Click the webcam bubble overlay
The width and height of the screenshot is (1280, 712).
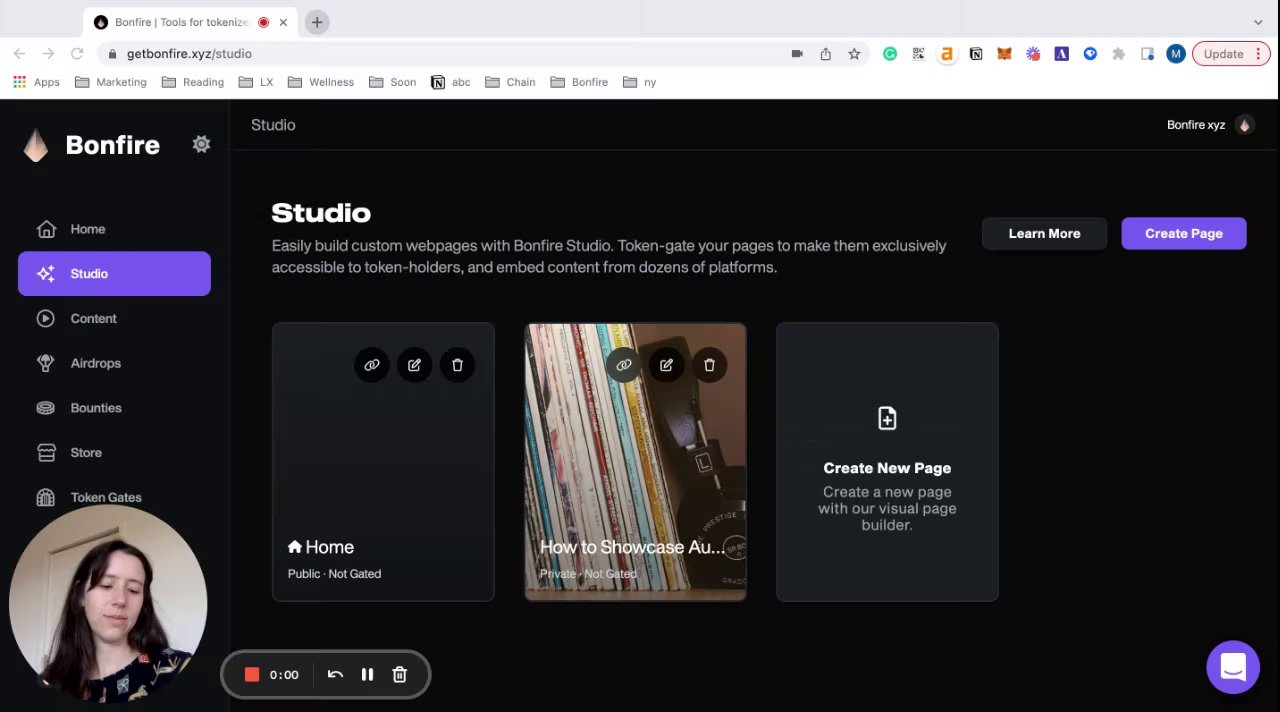click(108, 603)
